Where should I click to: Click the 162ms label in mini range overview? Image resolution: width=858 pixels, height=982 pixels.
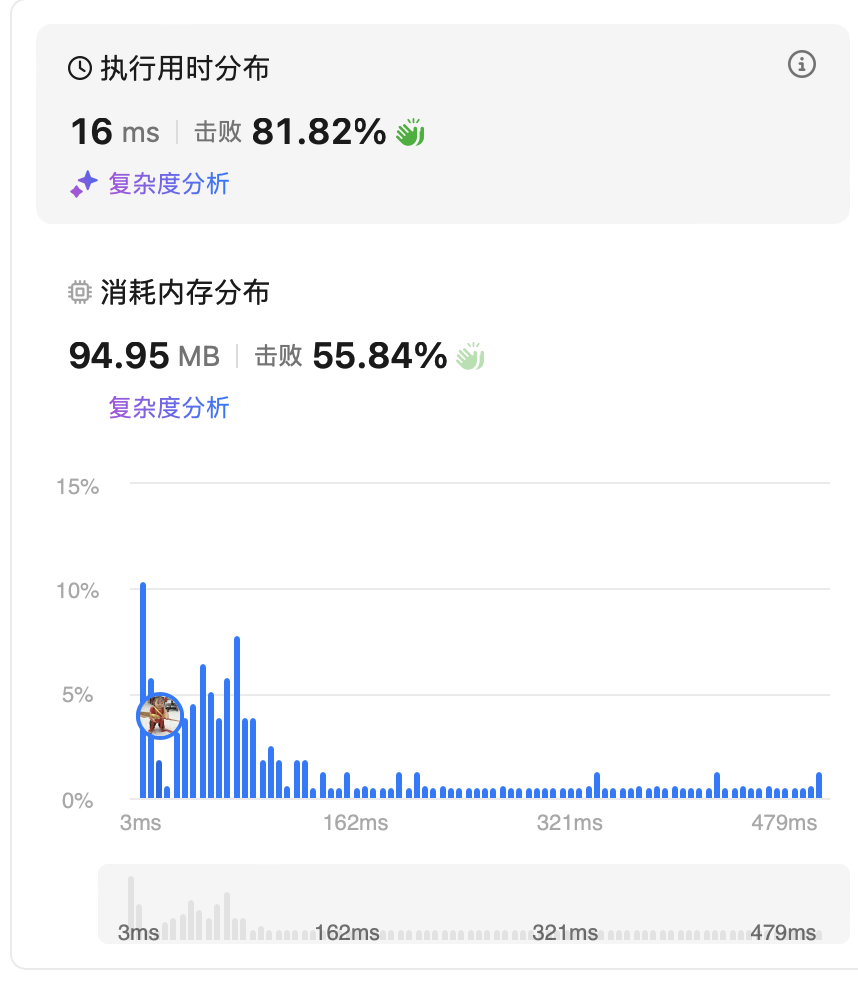347,933
